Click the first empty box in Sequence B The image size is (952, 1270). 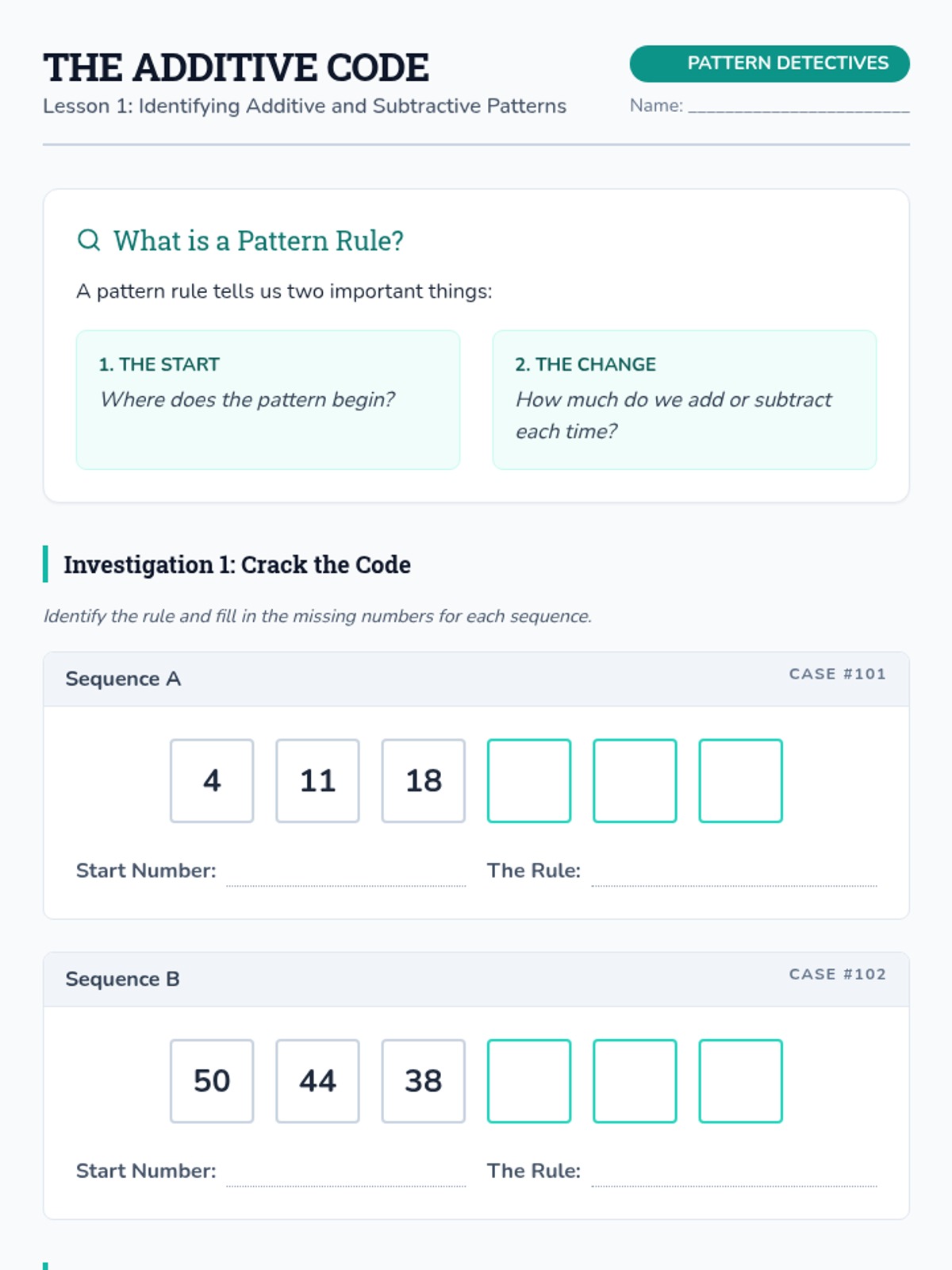coord(528,1080)
